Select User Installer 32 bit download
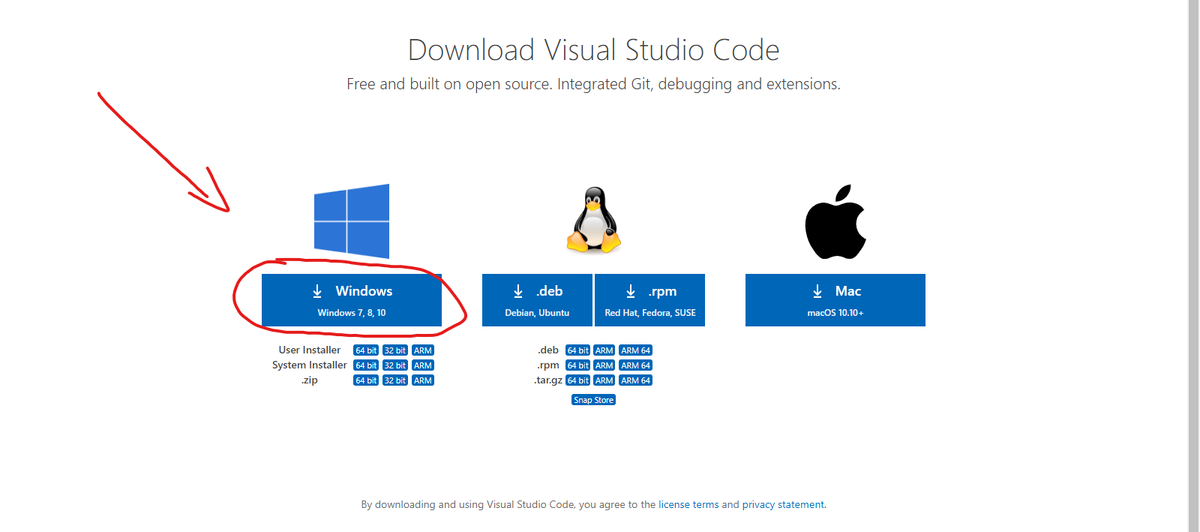 click(395, 350)
